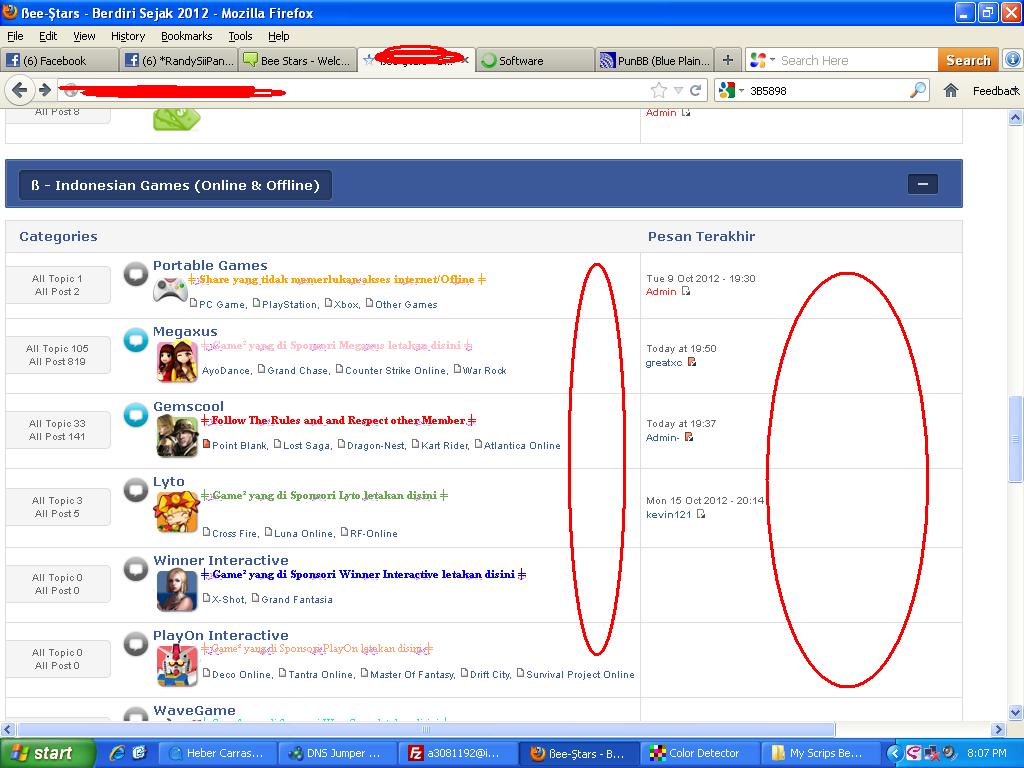
Task: Click the search magnifier icon
Action: (918, 90)
